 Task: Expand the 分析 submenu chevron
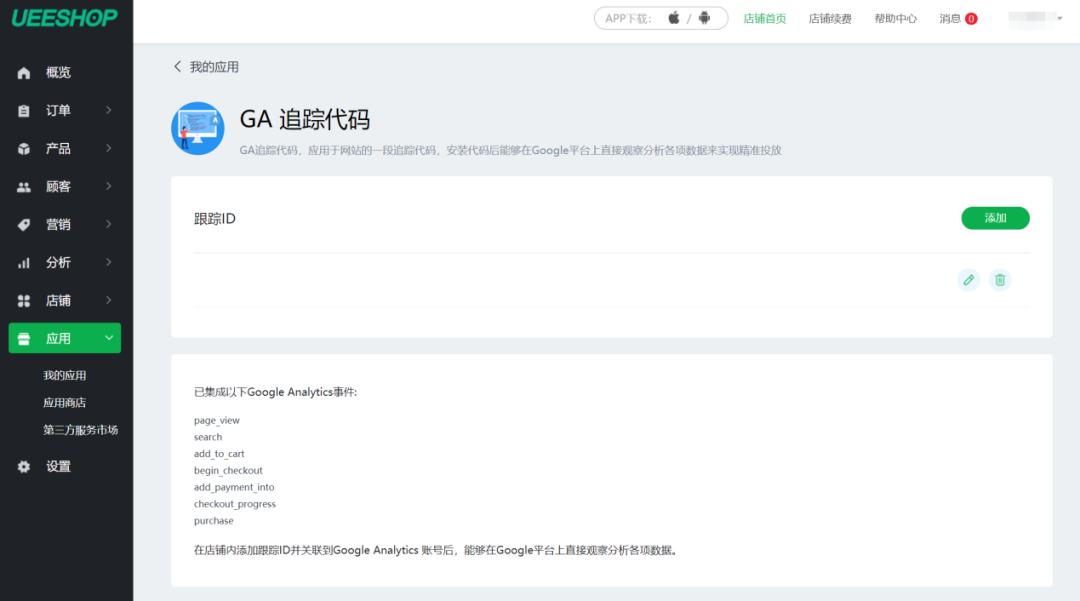tap(109, 262)
